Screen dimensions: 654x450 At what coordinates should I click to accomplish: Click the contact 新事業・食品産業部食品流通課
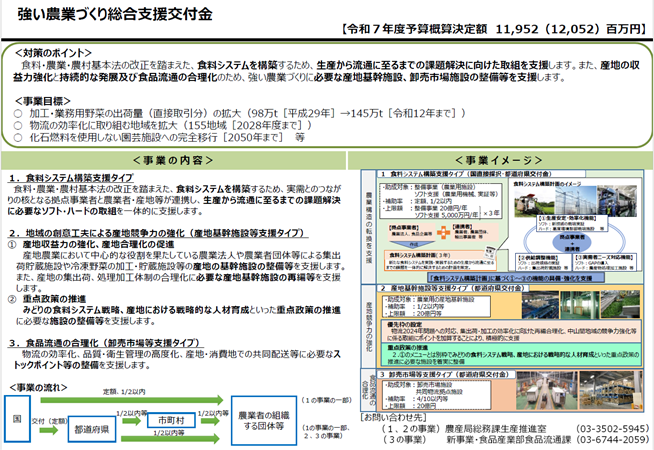[509, 439]
